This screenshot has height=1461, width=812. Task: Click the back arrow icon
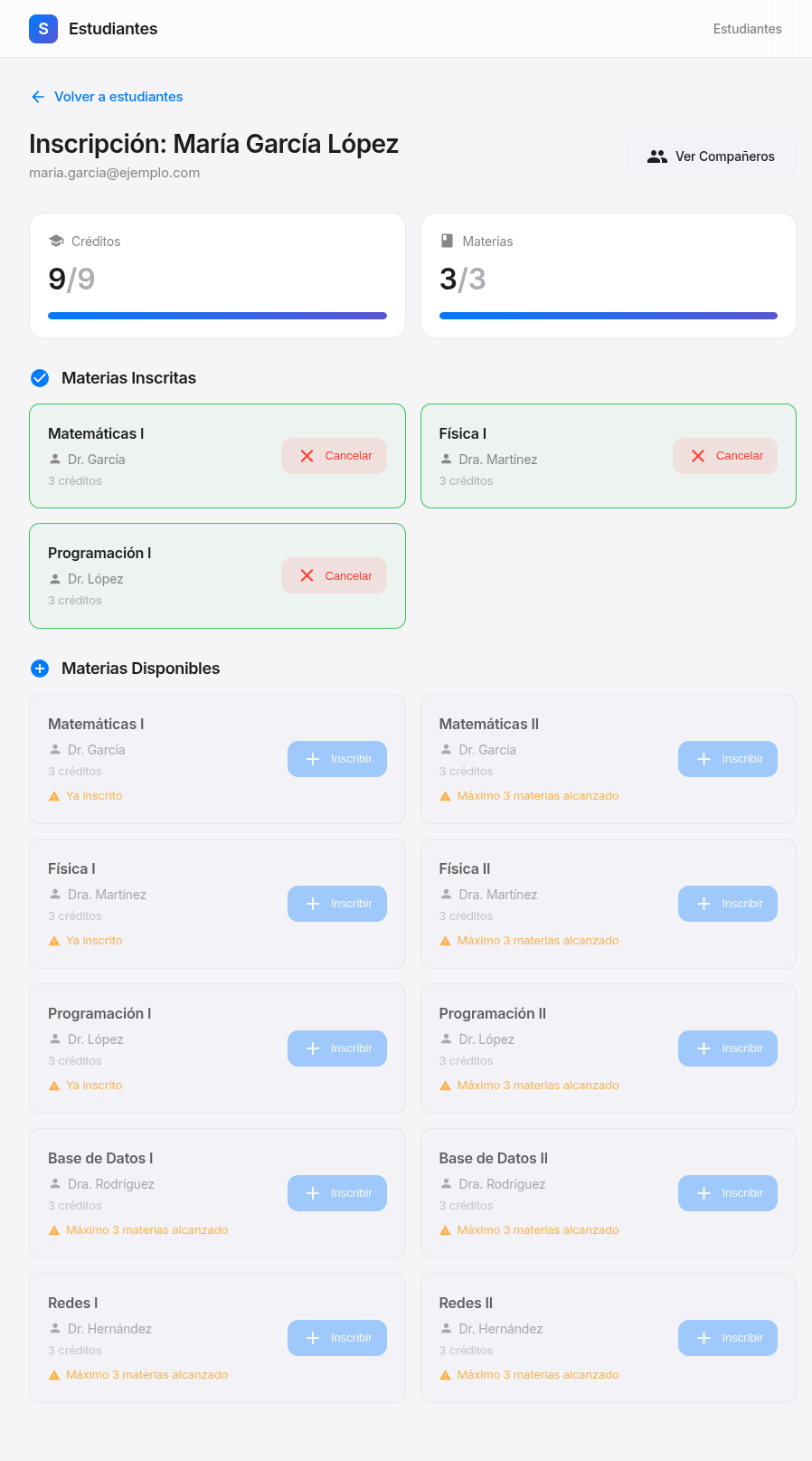[x=38, y=97]
